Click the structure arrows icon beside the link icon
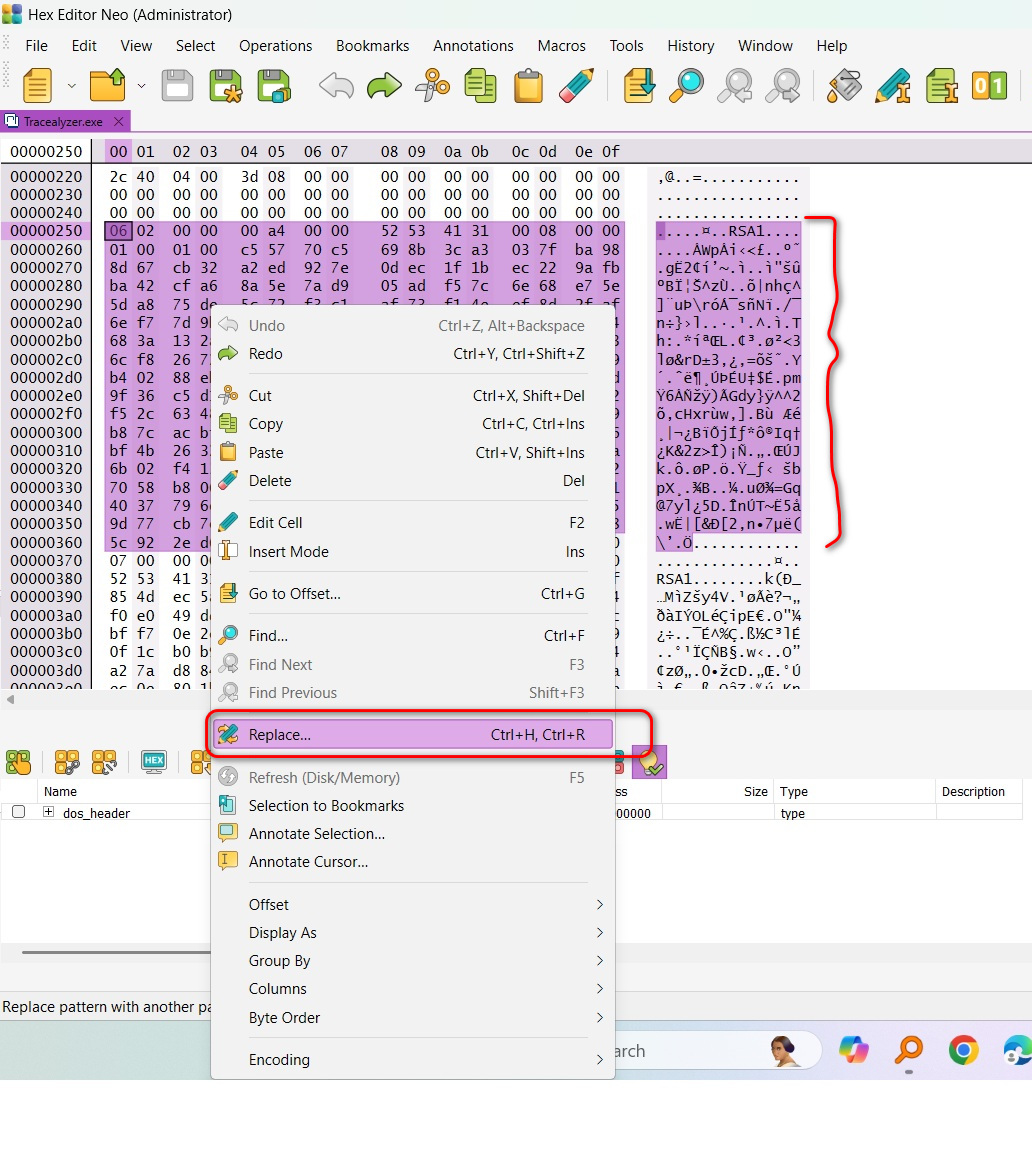1032x1169 pixels. click(x=104, y=762)
